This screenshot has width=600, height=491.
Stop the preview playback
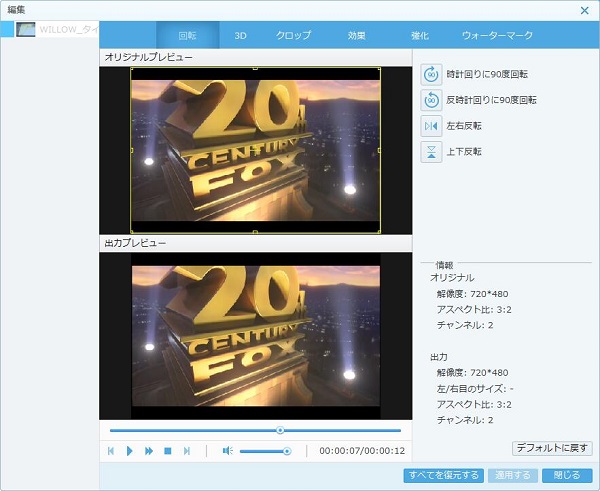(168, 451)
